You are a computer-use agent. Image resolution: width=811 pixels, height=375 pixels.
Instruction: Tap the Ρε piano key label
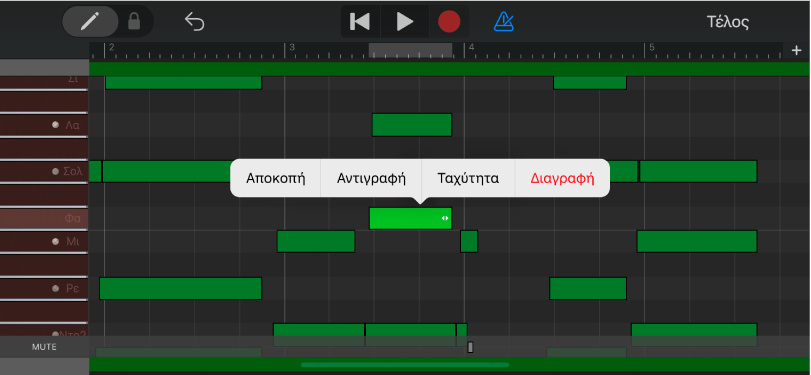click(x=73, y=288)
